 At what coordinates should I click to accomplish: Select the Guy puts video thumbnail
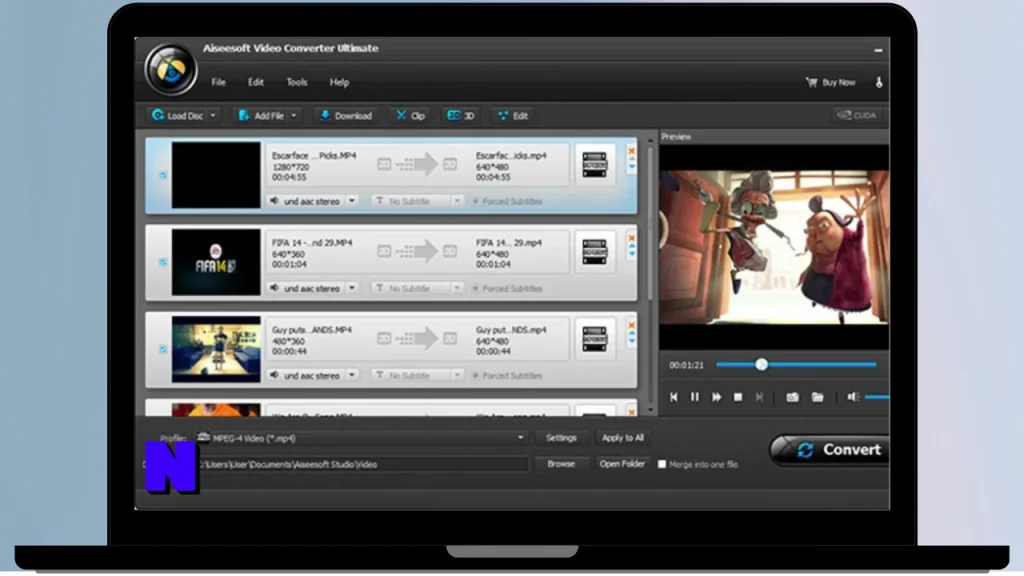(x=216, y=349)
